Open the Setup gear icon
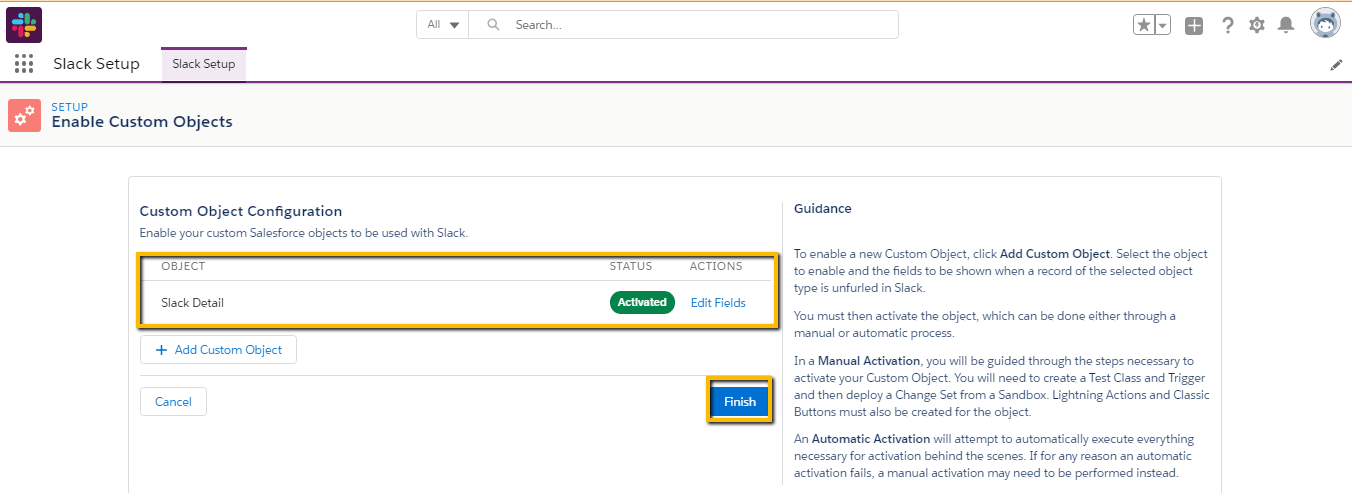Screen dimensions: 1352x493 pyautogui.click(x=1257, y=25)
